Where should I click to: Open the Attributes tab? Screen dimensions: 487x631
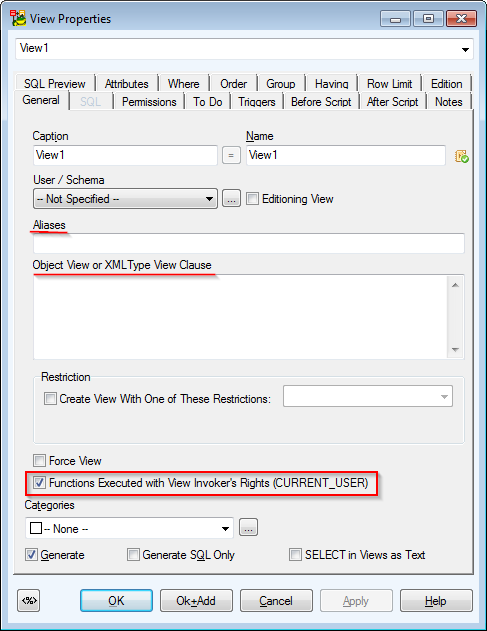127,84
